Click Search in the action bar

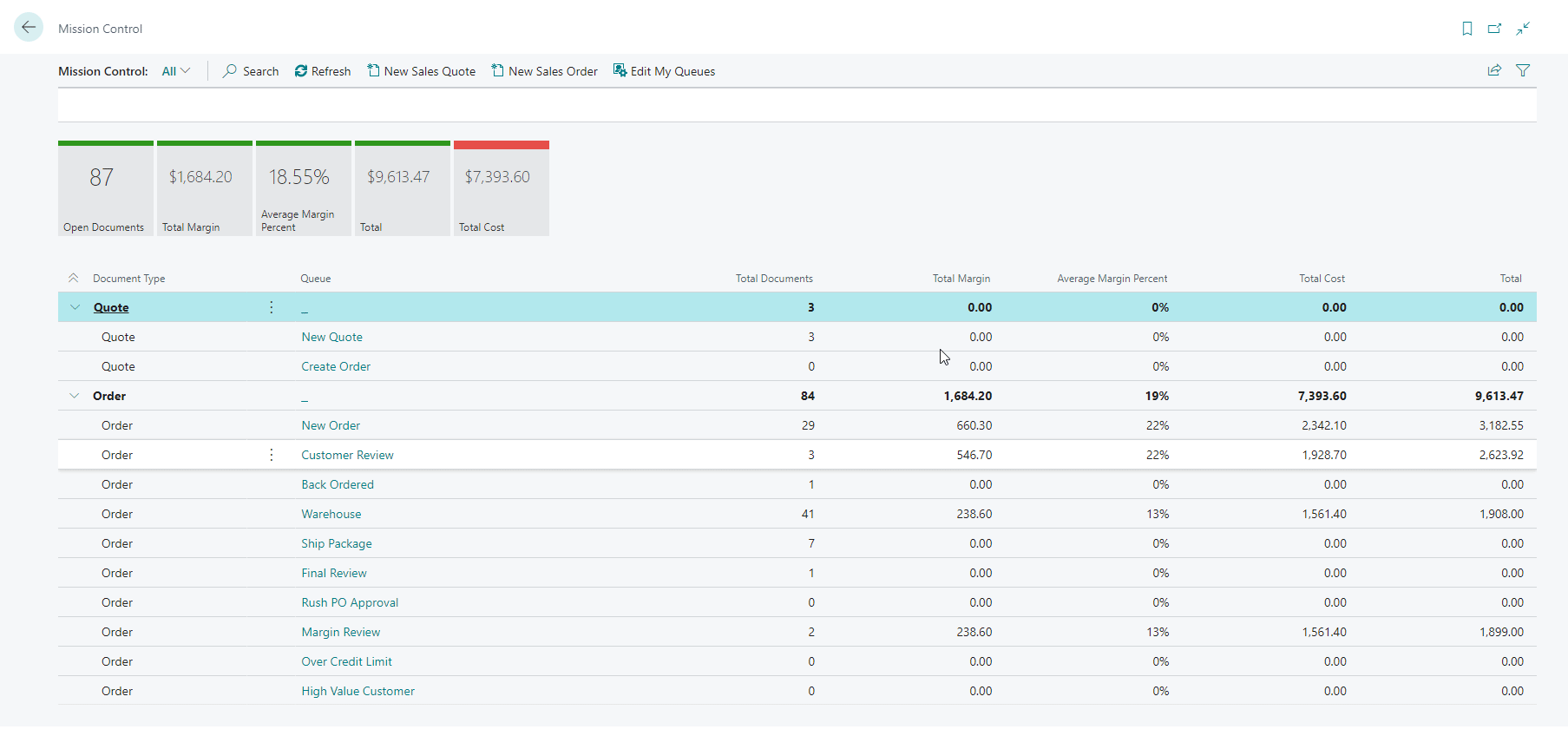pos(251,71)
